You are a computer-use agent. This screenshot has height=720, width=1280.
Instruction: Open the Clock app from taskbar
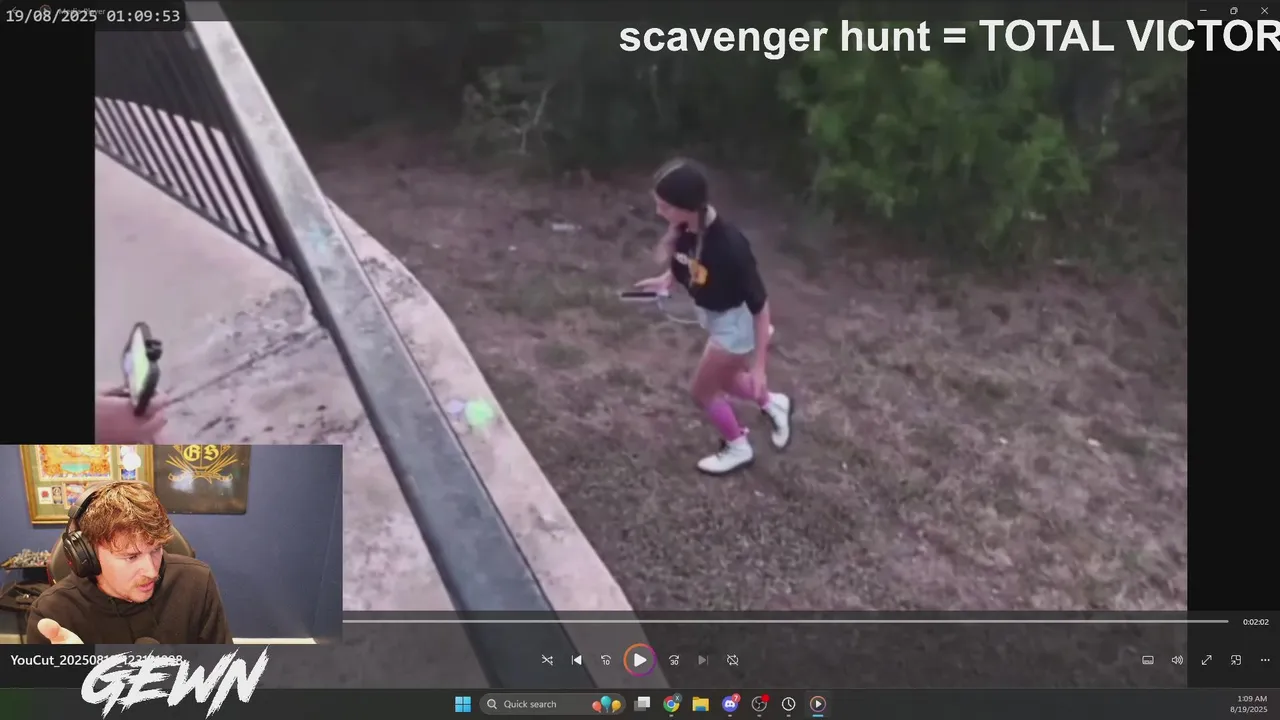click(789, 704)
